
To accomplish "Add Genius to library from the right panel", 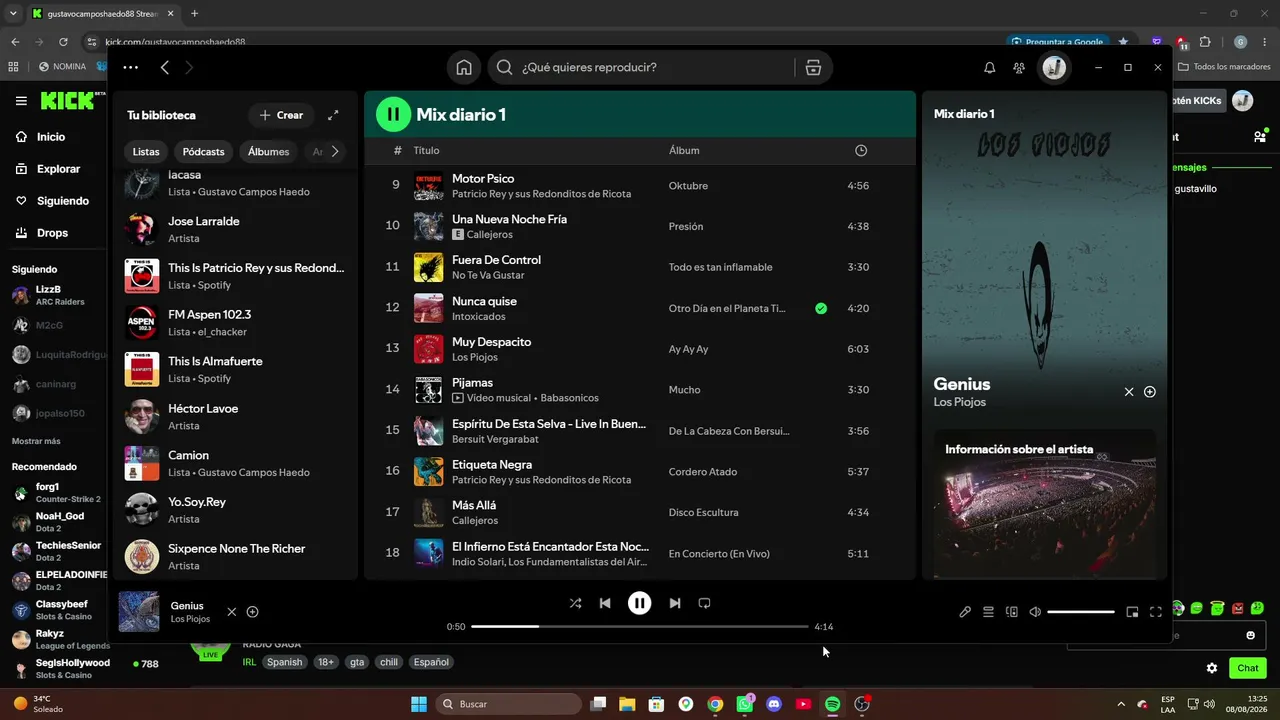I will (x=1150, y=392).
